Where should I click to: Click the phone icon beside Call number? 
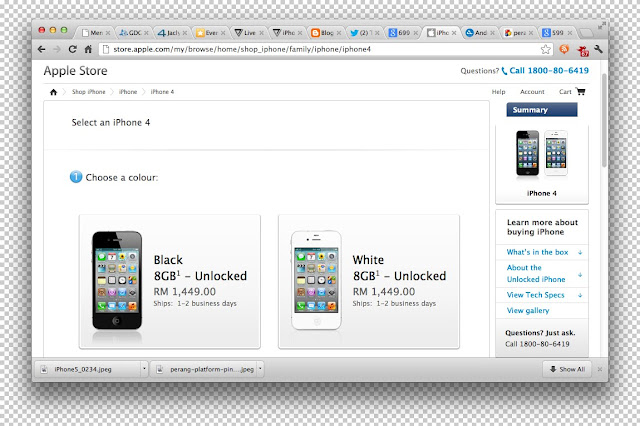coord(504,71)
